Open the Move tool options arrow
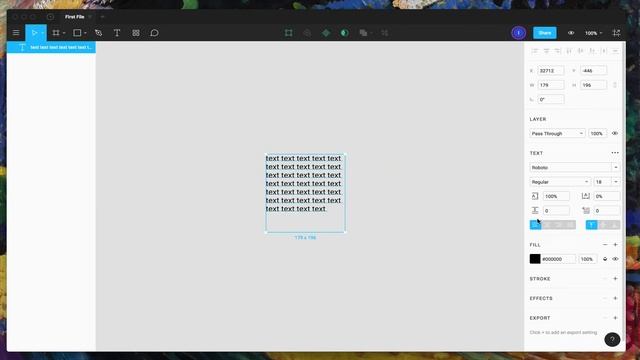640x360 pixels. point(42,33)
